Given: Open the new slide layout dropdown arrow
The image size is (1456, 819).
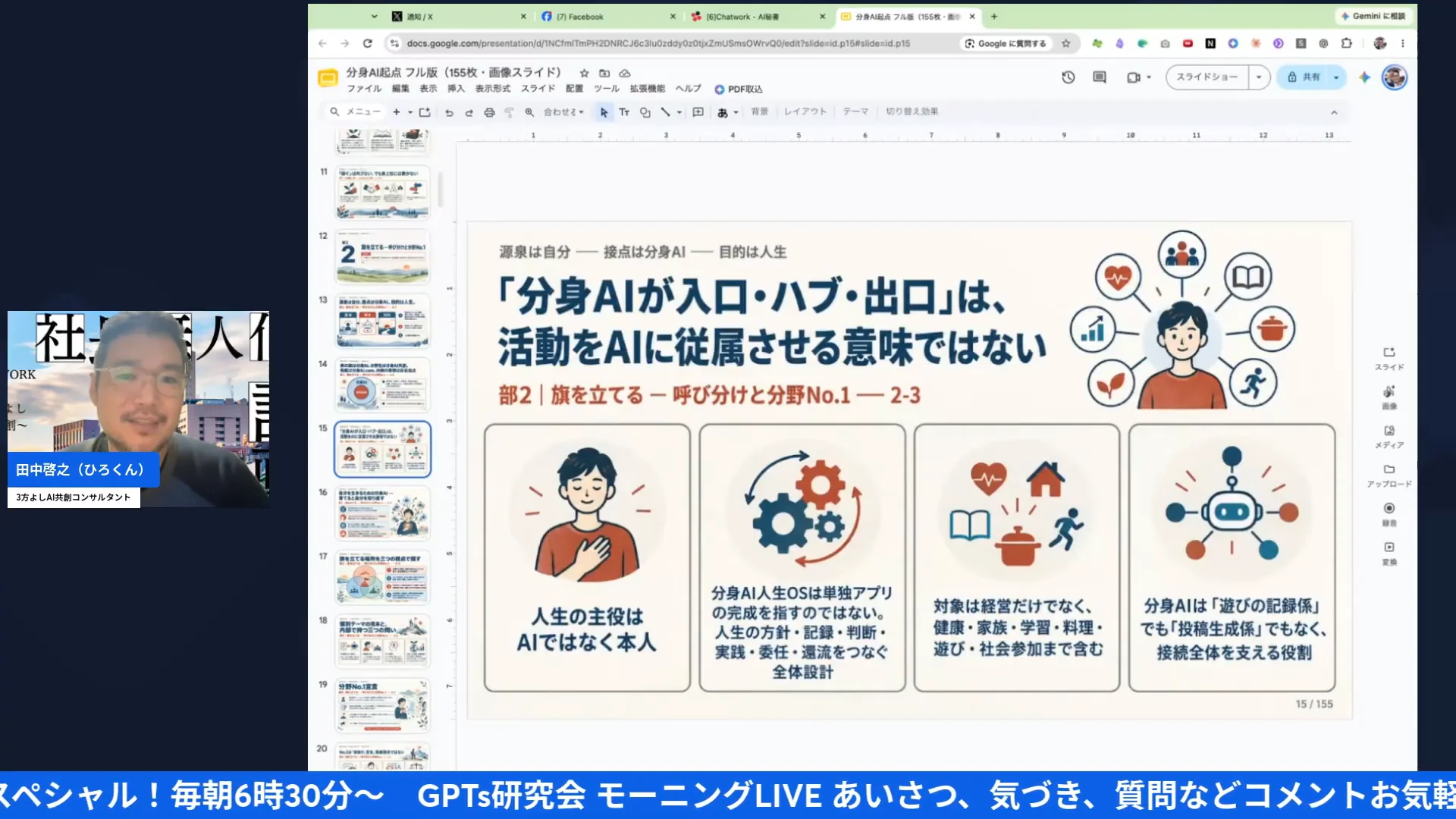Looking at the screenshot, I should coord(410,112).
